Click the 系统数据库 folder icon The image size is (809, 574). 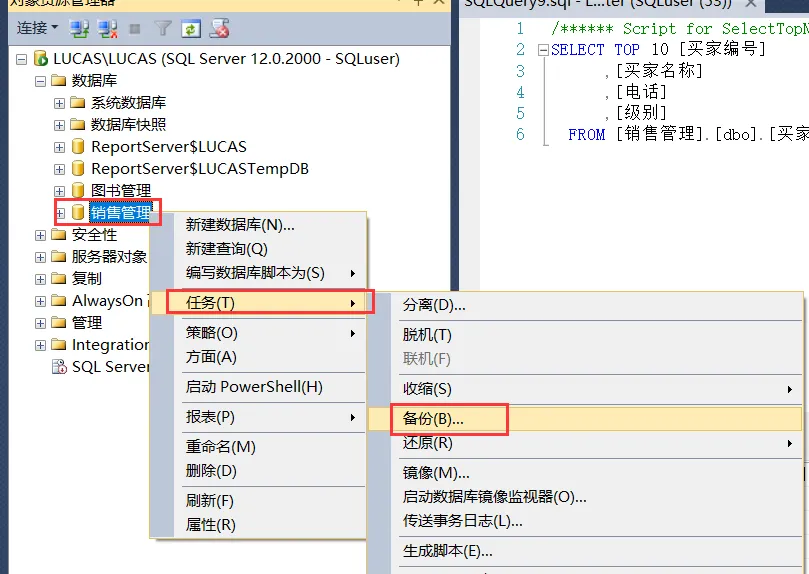(x=77, y=103)
